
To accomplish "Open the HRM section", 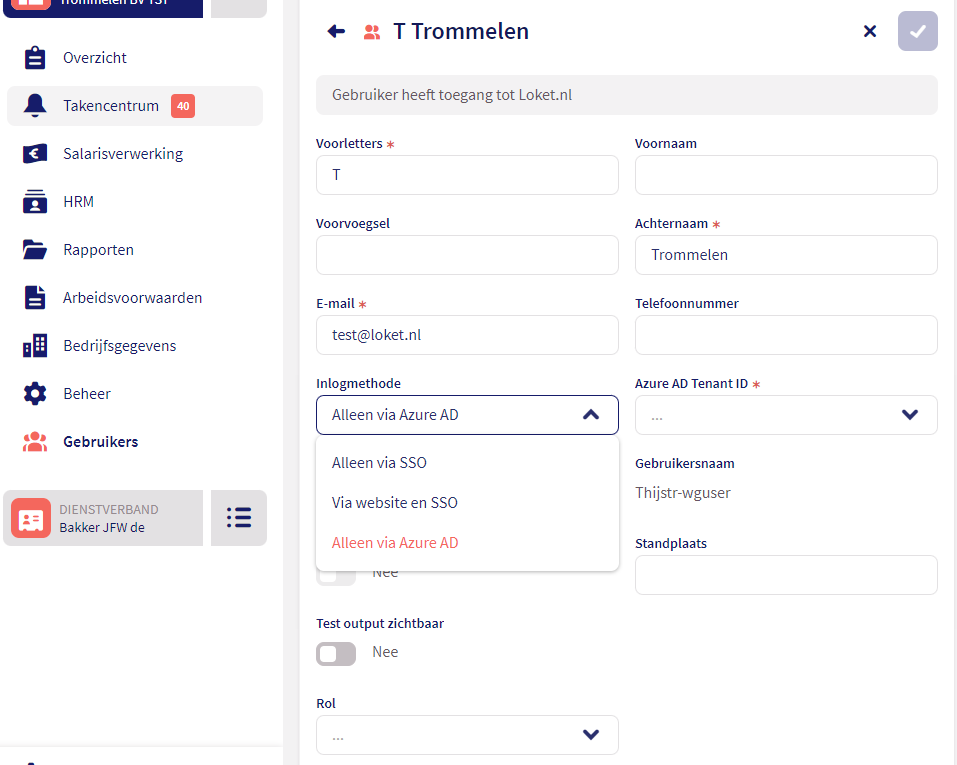I will pyautogui.click(x=78, y=202).
